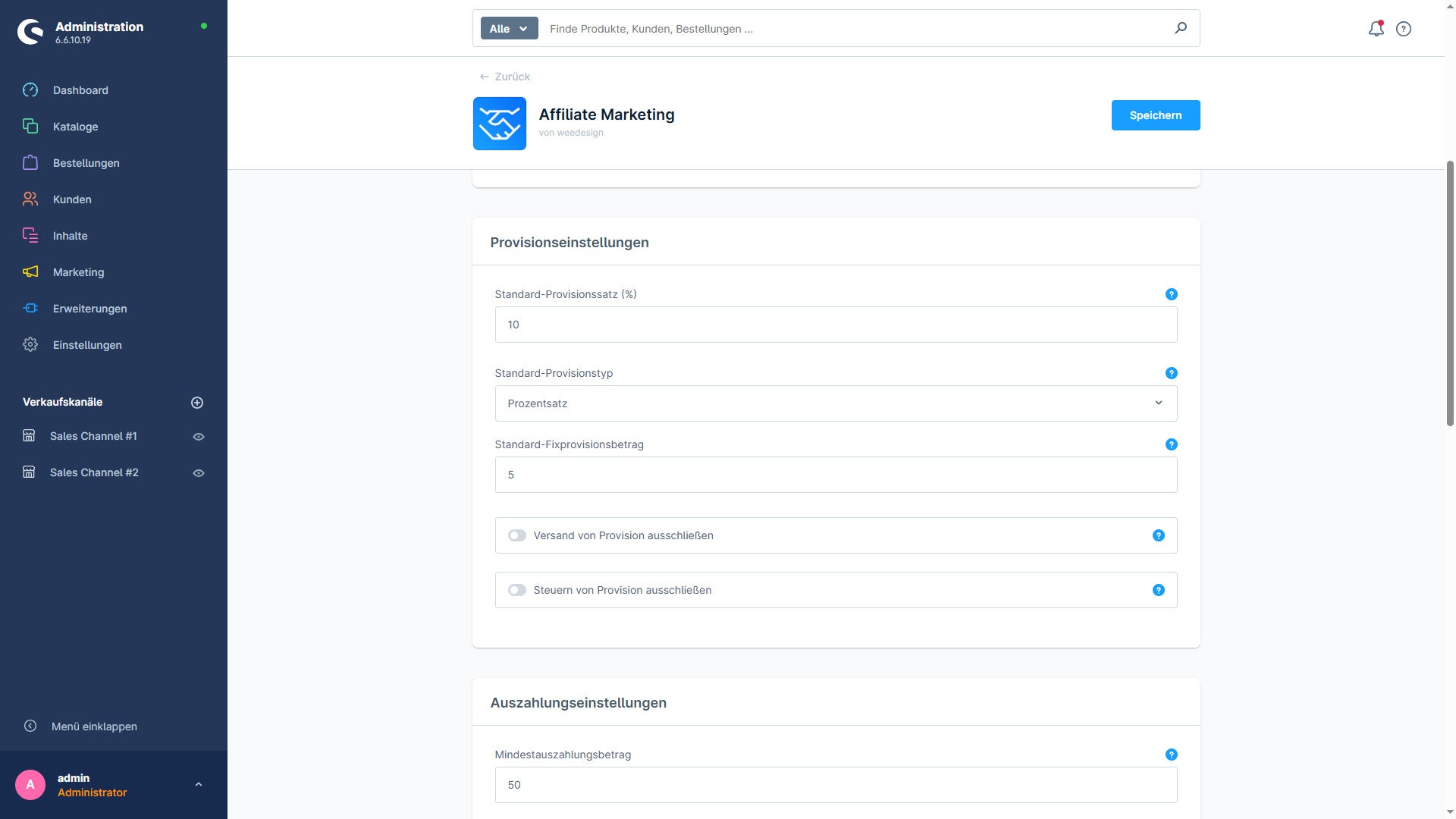Show help for Versand von Provision ausschließen
The width and height of the screenshot is (1456, 819).
pyautogui.click(x=1158, y=535)
